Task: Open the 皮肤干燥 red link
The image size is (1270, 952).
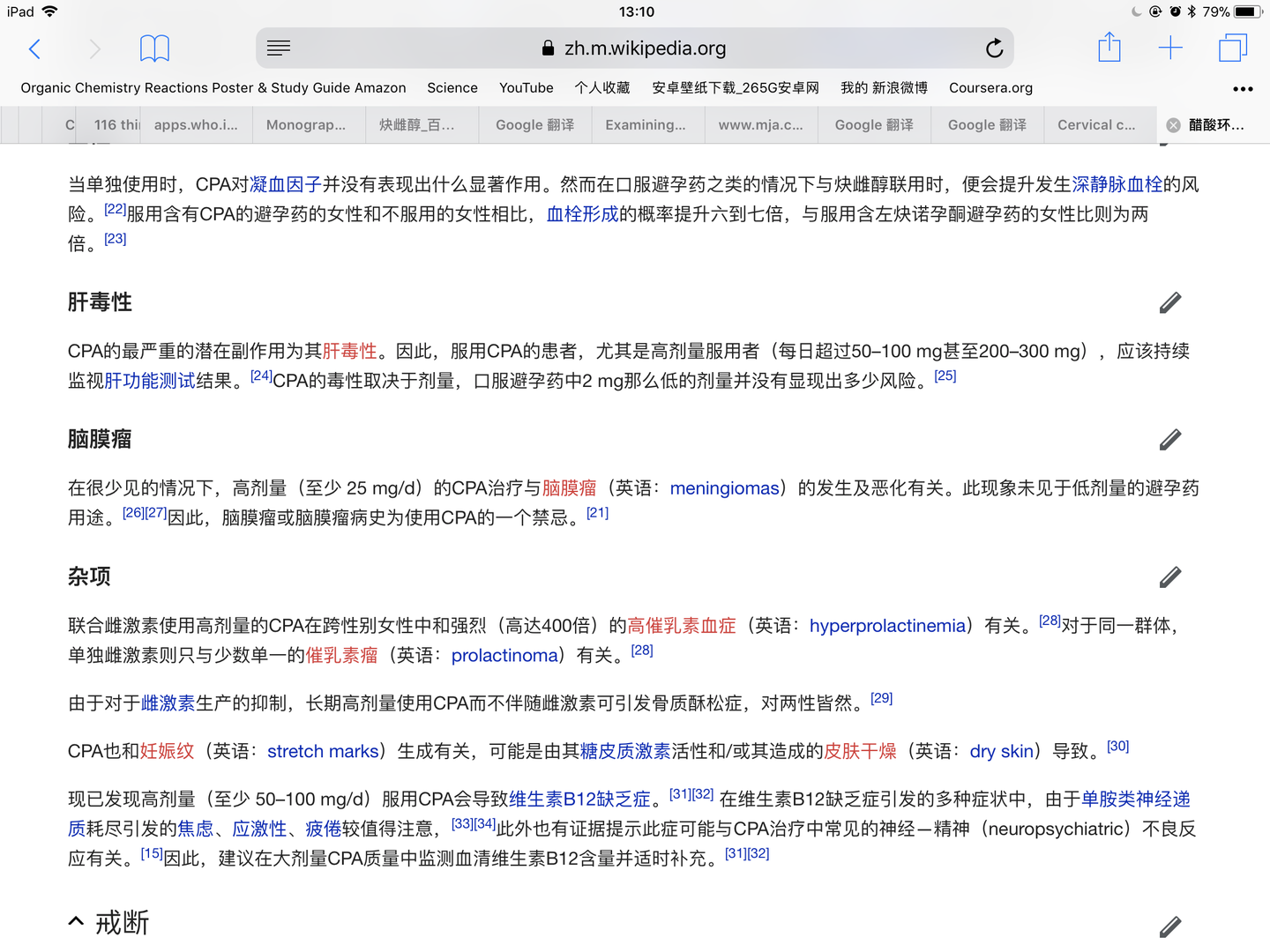Action: [x=860, y=751]
